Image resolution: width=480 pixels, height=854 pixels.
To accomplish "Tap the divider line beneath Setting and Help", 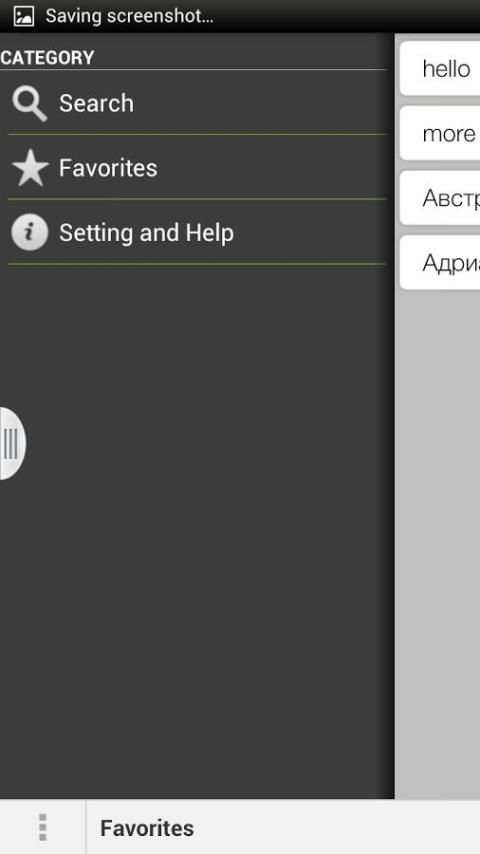I will [197, 264].
